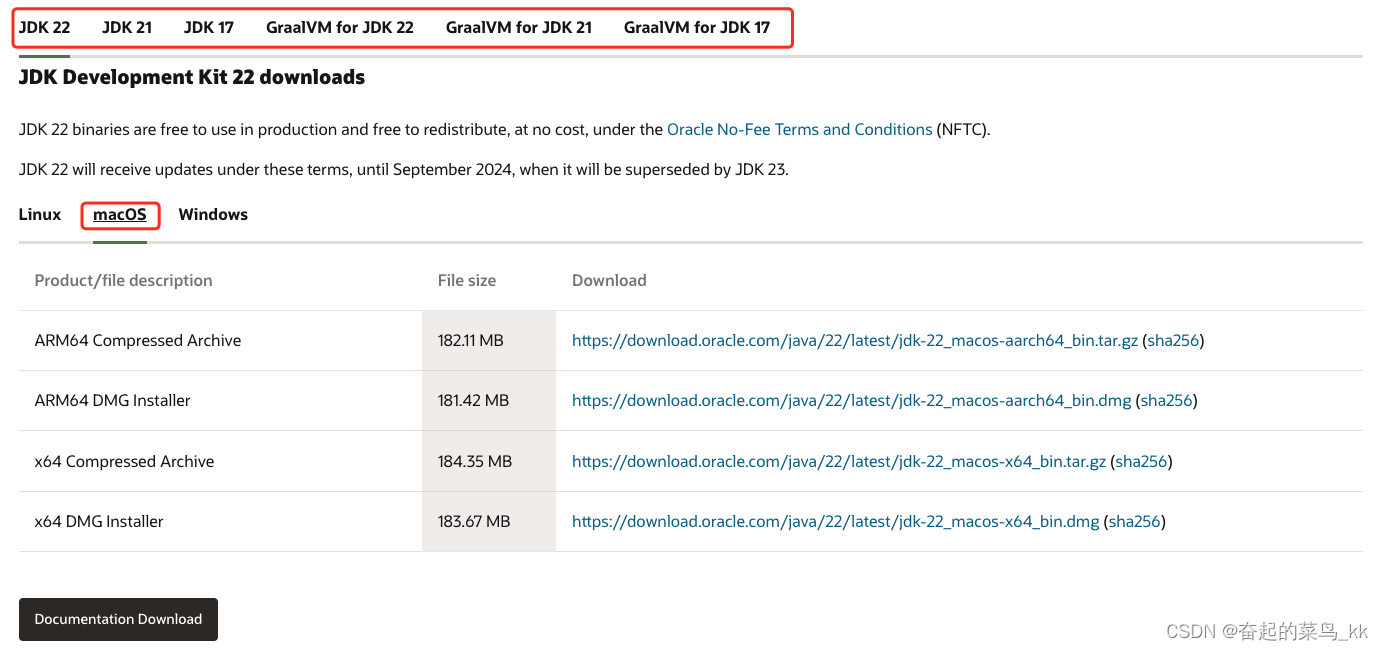This screenshot has width=1383, height=650.
Task: Select the macOS platform tab
Action: coord(120,214)
